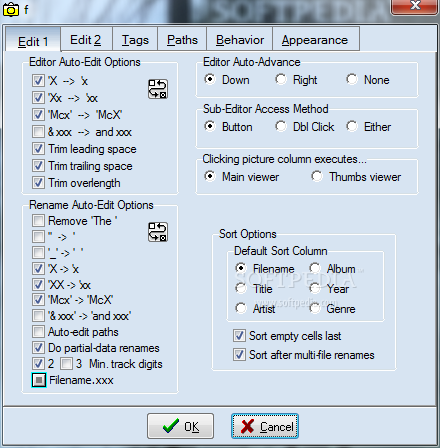Image resolution: width=440 pixels, height=448 pixels.
Task: Close the options dialog window
Action: pos(414,6)
